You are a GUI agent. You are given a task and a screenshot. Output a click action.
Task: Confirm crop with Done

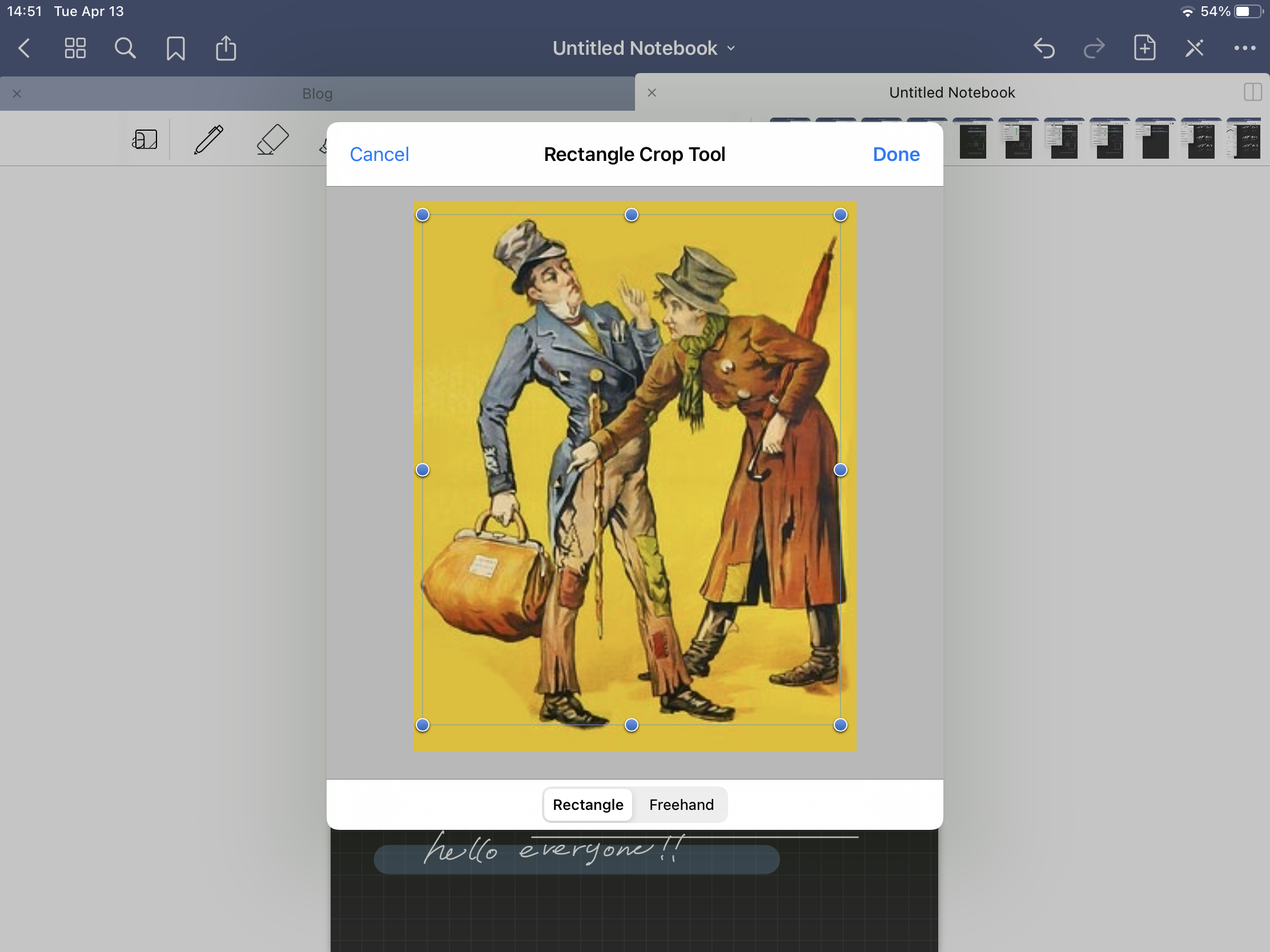(895, 154)
